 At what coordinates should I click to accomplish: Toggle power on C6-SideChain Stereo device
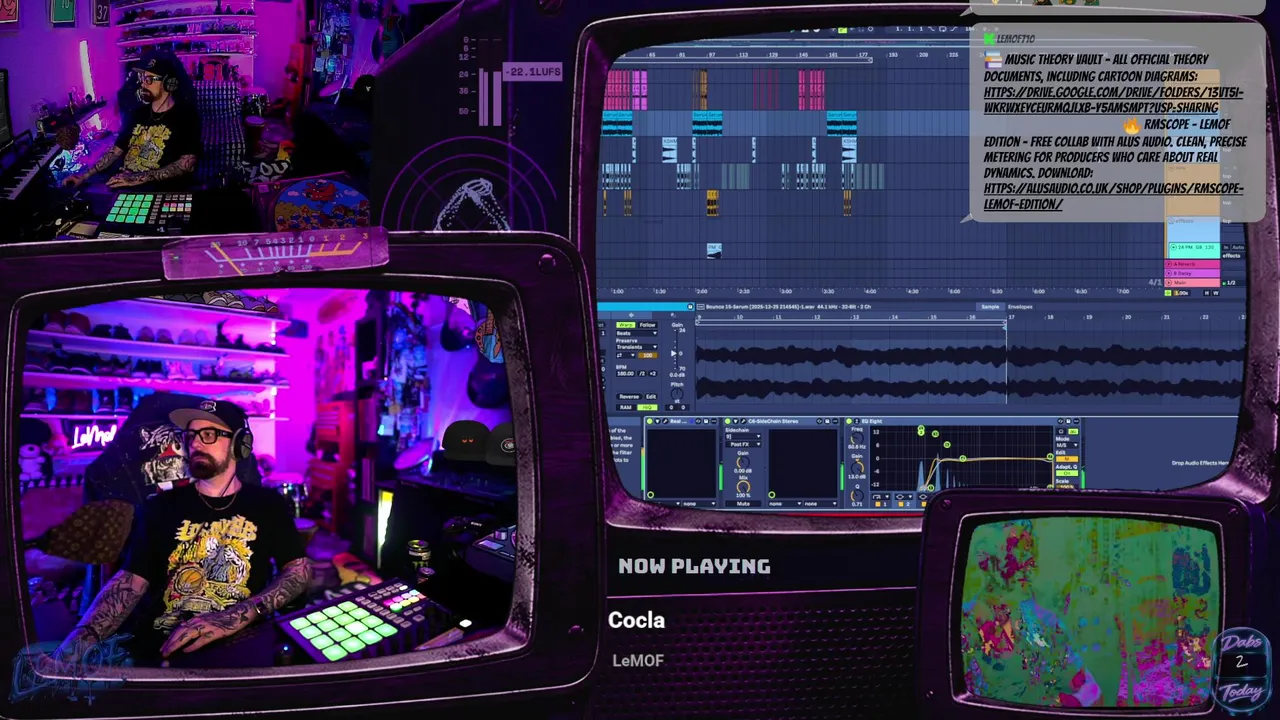727,421
